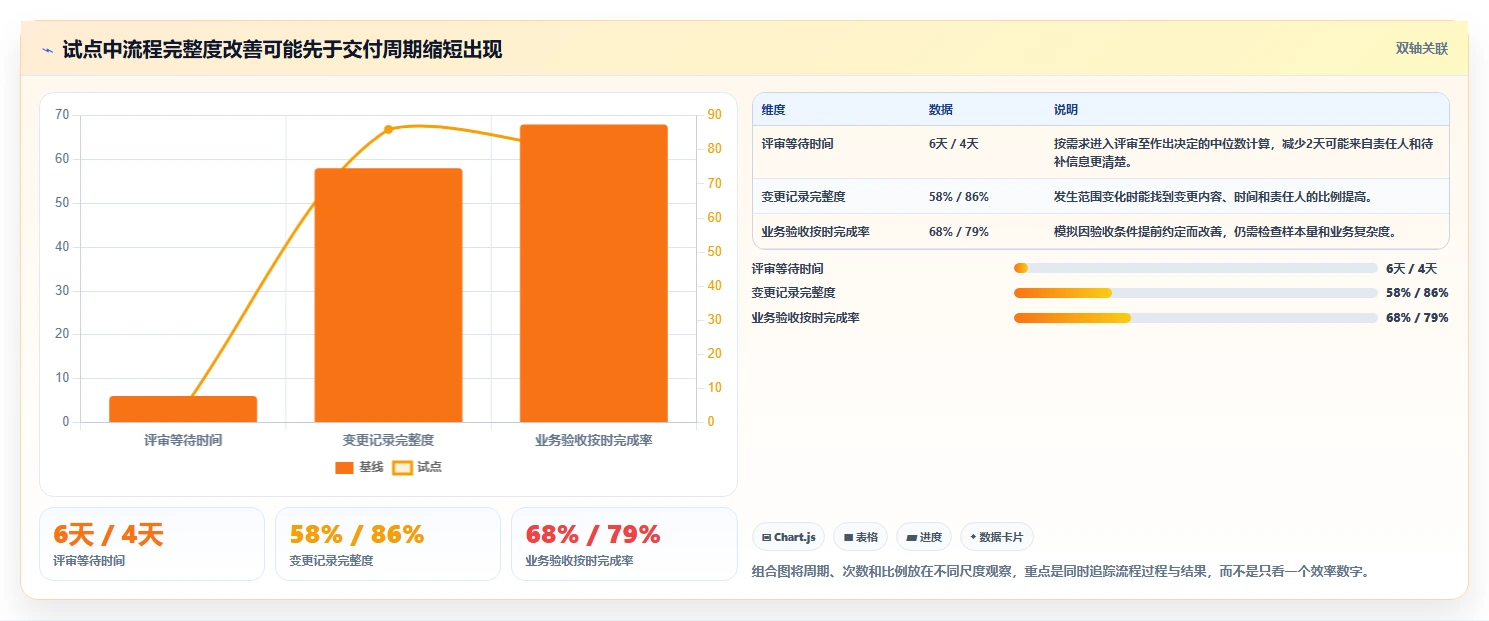Click the 双轴关联 label in header
The image size is (1489, 621).
(x=1422, y=49)
